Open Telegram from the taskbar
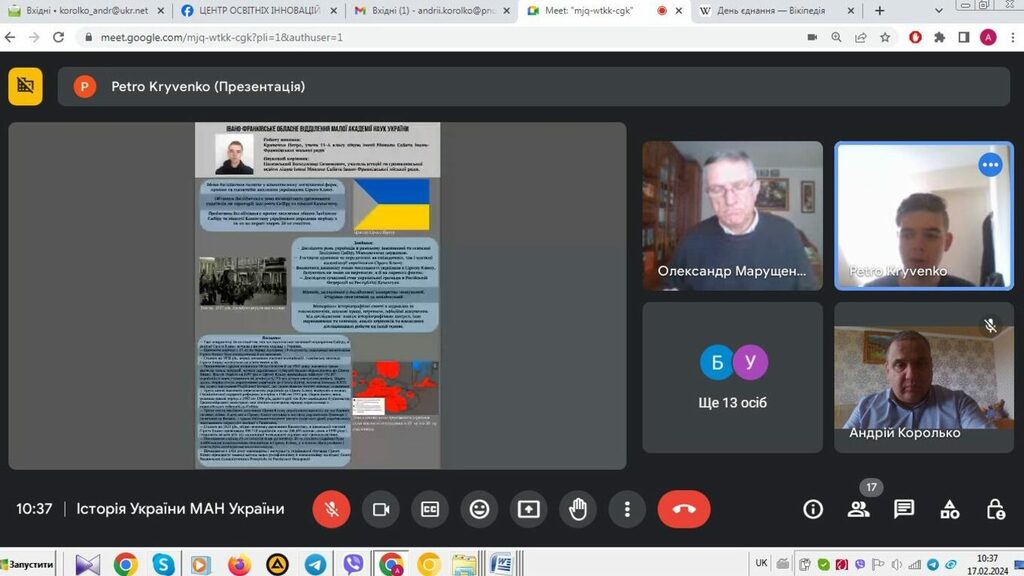Image resolution: width=1024 pixels, height=576 pixels. [315, 564]
